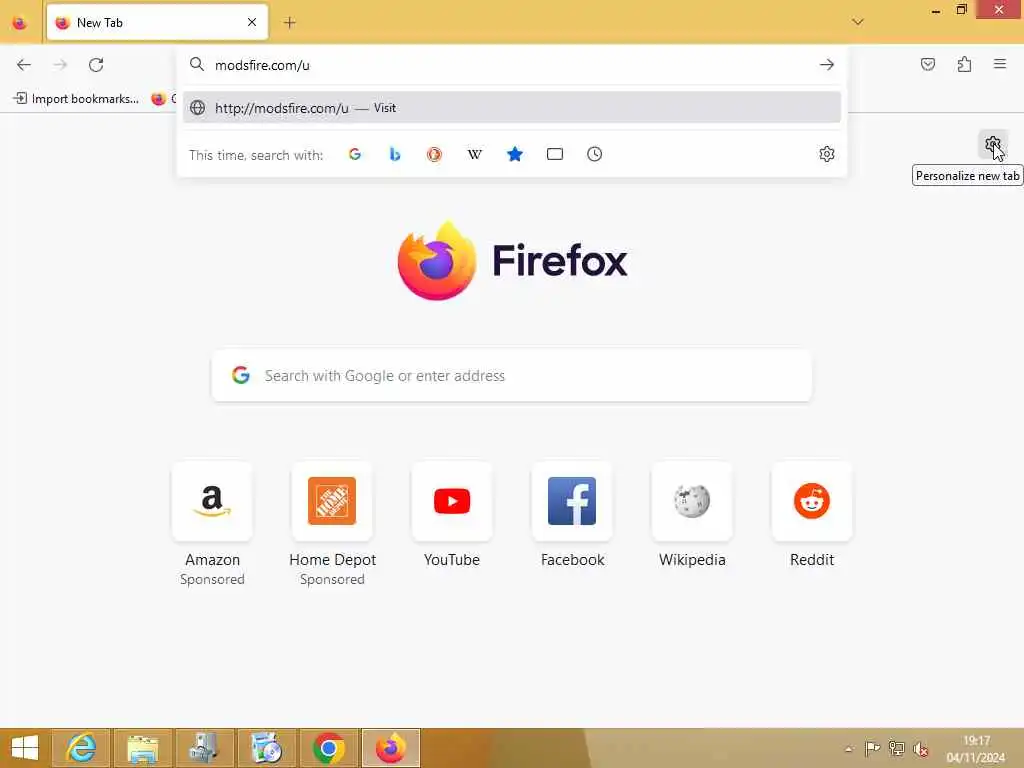Viewport: 1024px width, 768px height.
Task: Click Search with Google or enter address field
Action: point(512,376)
